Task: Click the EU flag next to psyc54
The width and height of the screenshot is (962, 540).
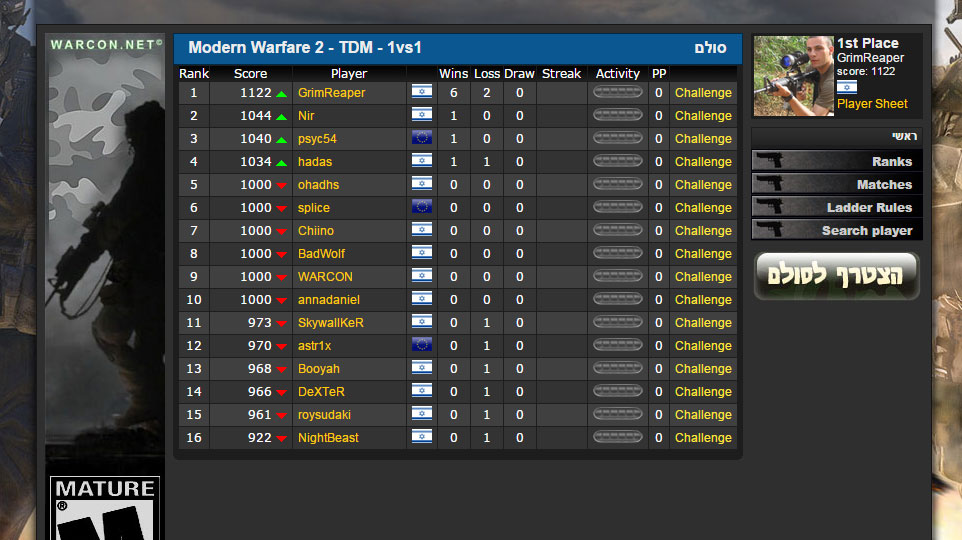Action: coord(421,137)
